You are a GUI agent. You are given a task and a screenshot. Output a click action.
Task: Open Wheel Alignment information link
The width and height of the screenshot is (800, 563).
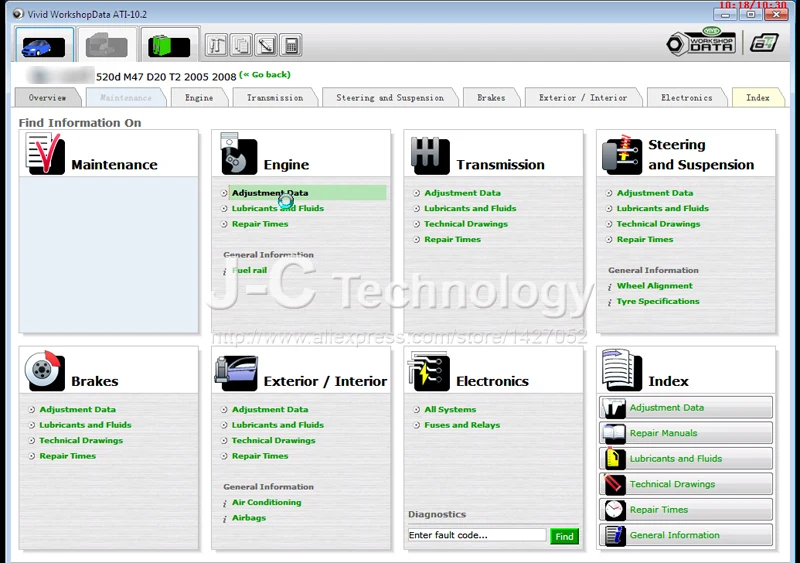(x=655, y=285)
